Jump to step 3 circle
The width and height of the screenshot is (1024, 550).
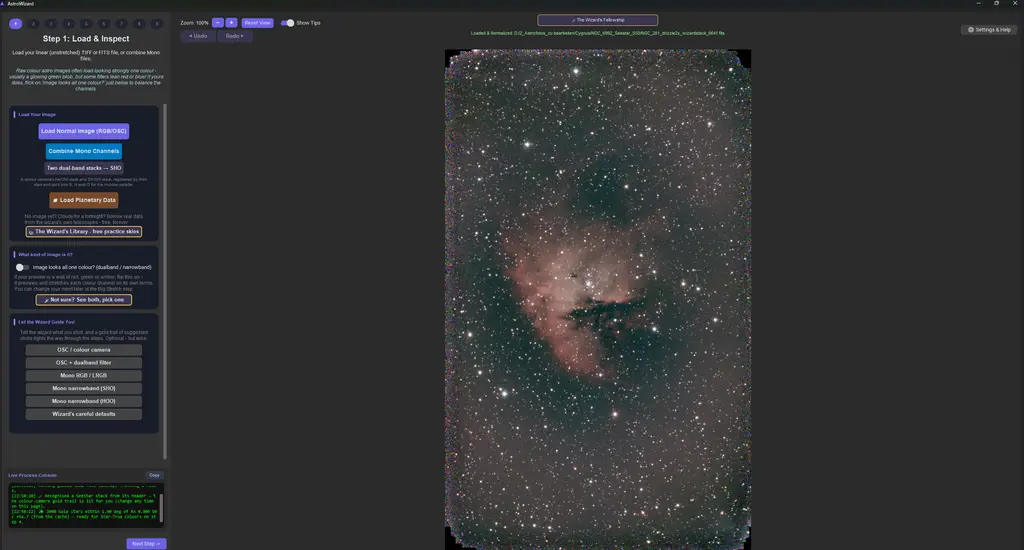coord(51,24)
